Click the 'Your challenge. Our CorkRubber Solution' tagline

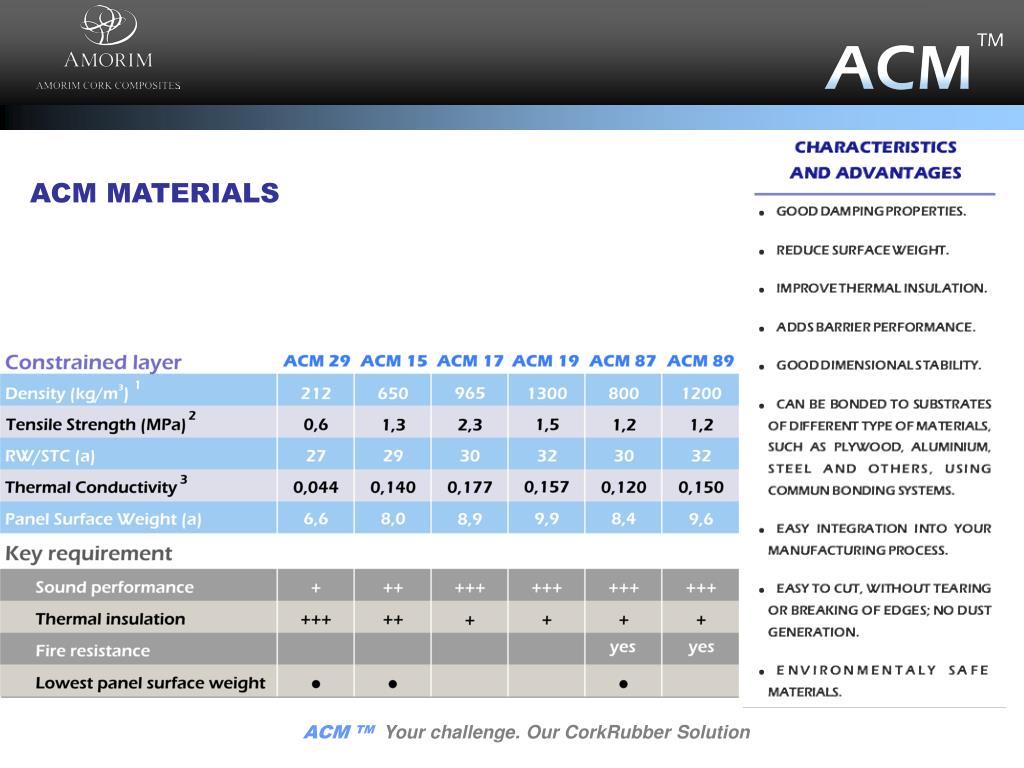point(568,732)
